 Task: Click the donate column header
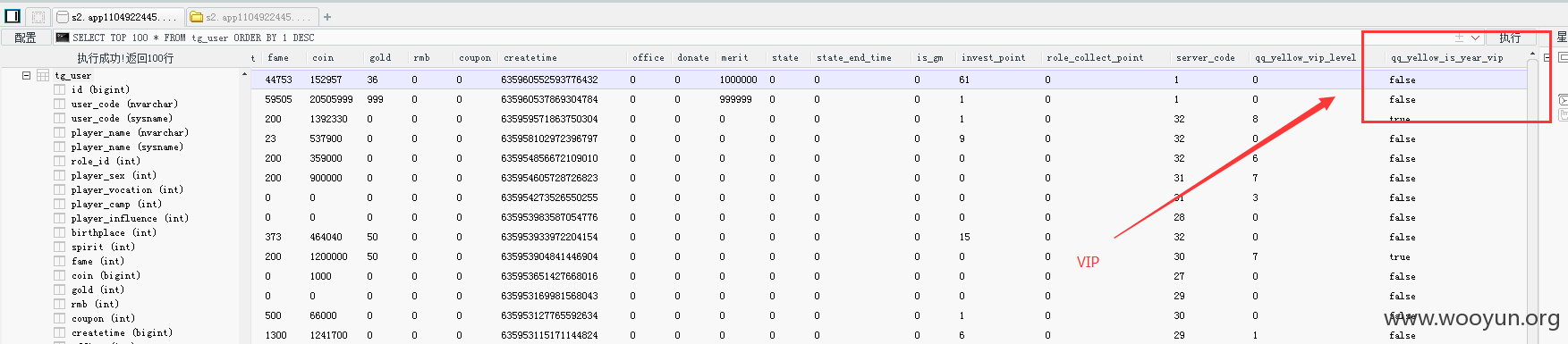(x=693, y=57)
